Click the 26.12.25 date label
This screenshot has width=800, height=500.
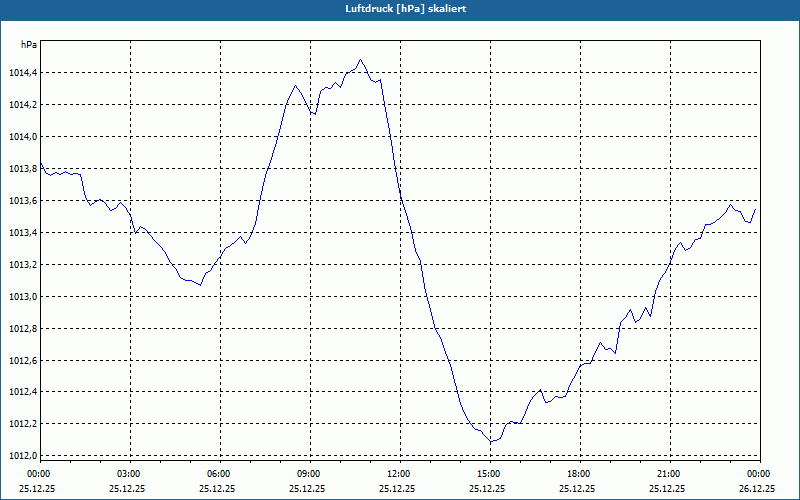pyautogui.click(x=757, y=488)
